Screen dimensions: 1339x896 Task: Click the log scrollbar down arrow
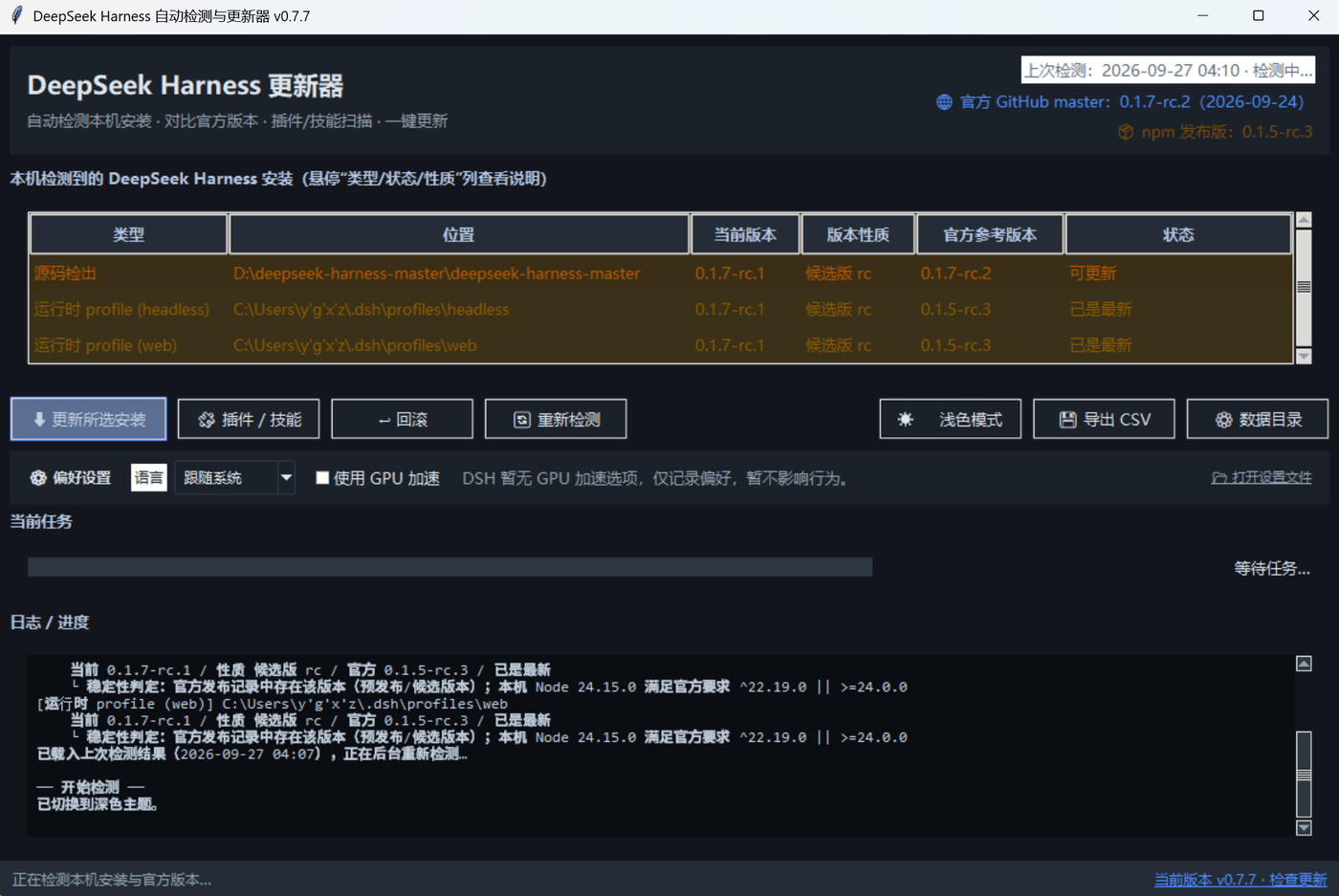(1304, 828)
